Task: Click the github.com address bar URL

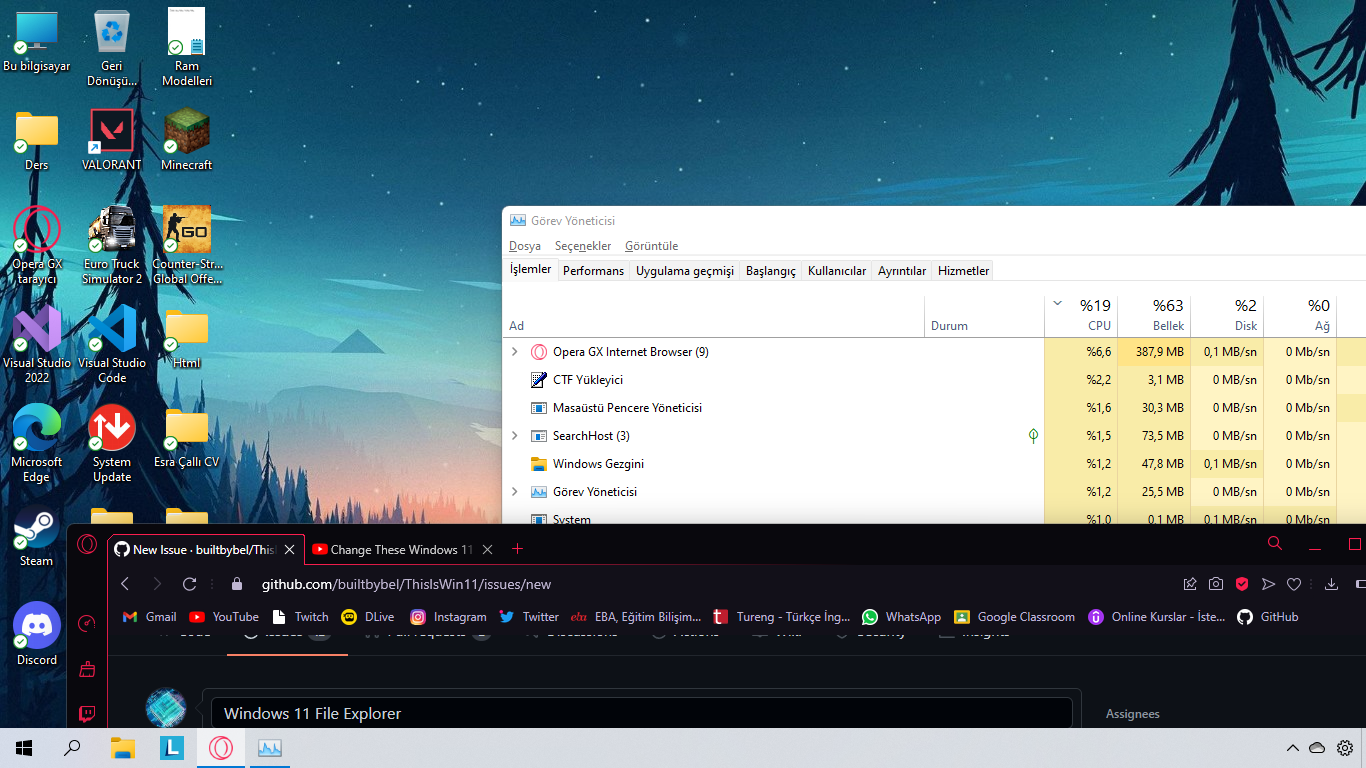Action: [x=406, y=584]
